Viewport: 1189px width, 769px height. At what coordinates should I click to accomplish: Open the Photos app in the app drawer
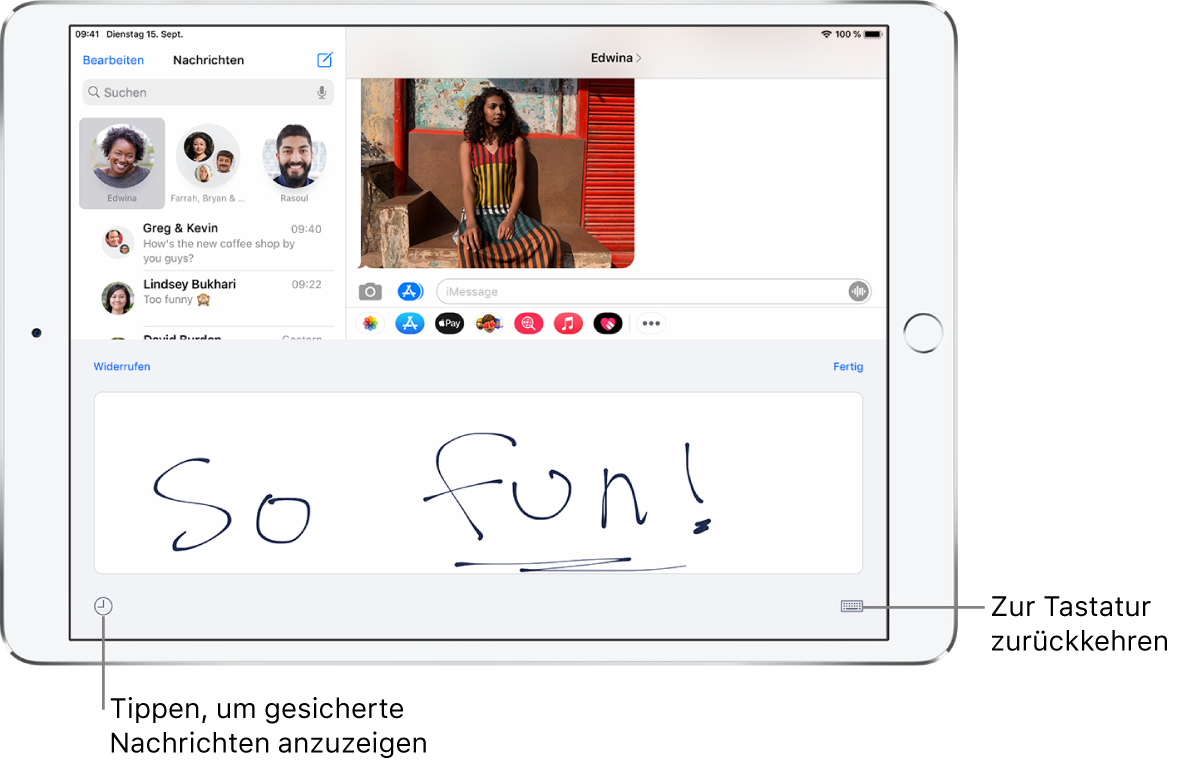tap(370, 324)
